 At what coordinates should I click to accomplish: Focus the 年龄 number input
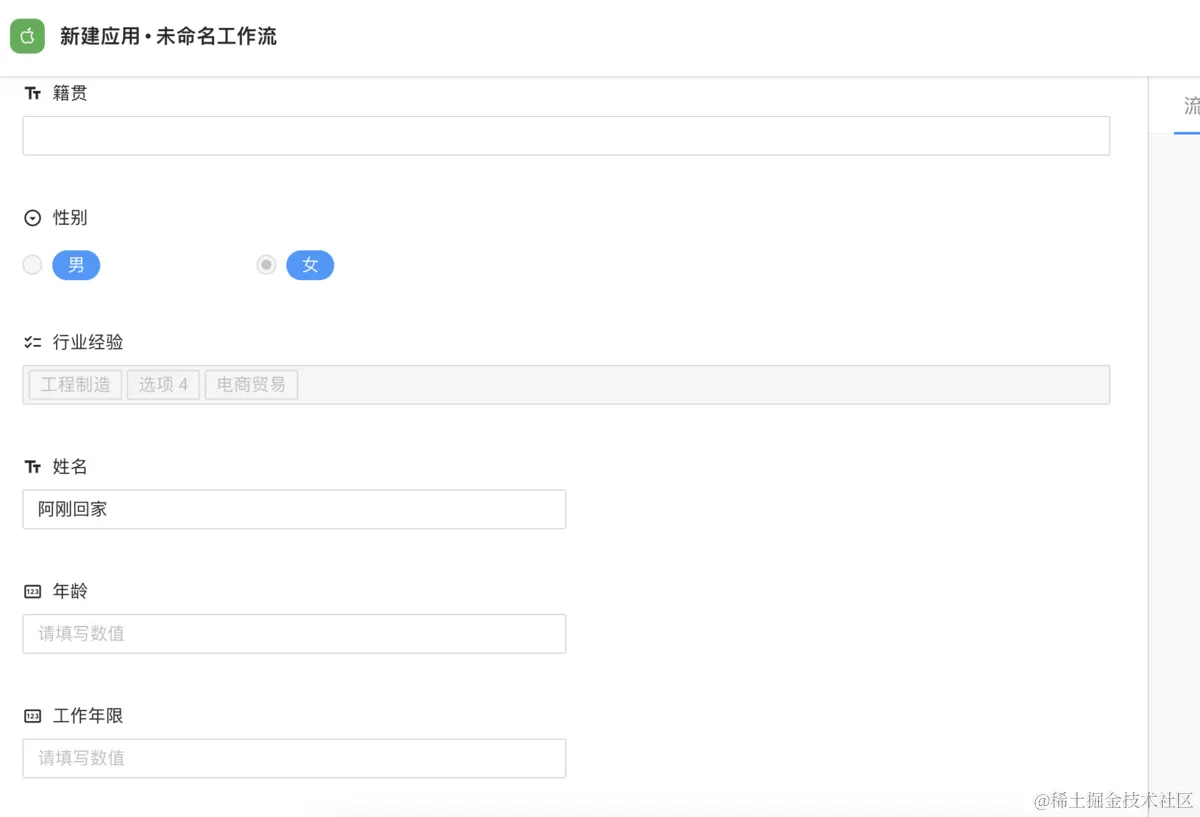(294, 634)
